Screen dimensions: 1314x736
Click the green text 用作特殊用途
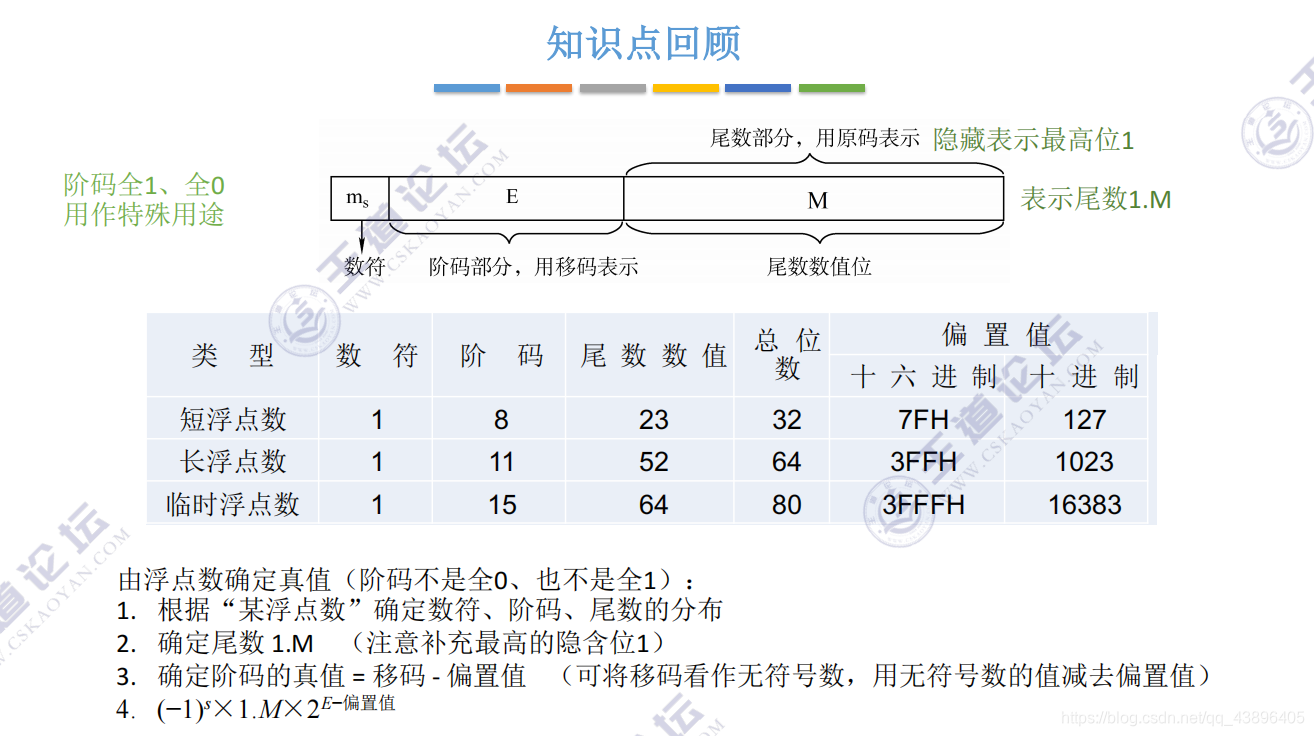click(x=144, y=214)
